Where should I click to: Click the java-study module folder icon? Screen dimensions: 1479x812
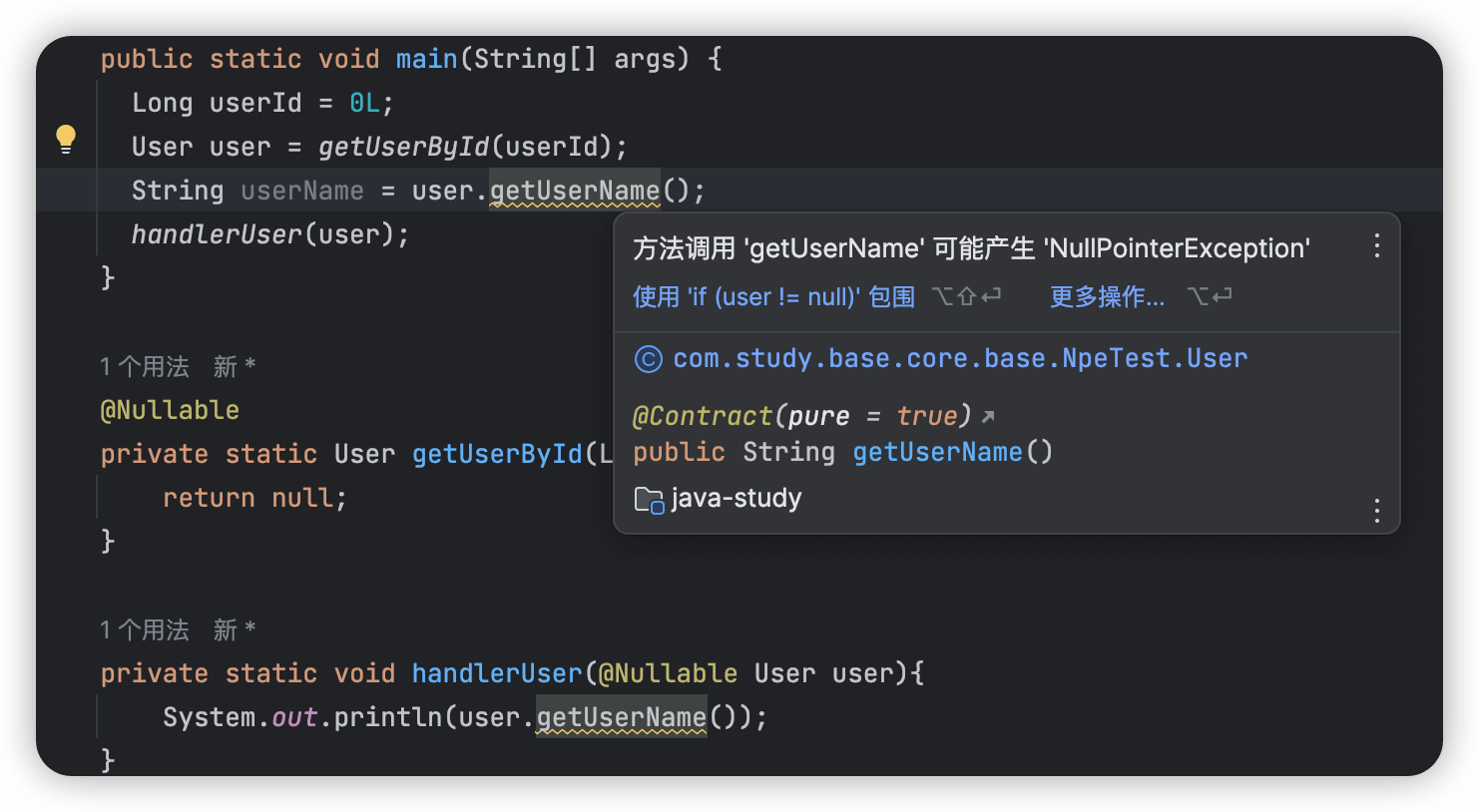pos(650,499)
